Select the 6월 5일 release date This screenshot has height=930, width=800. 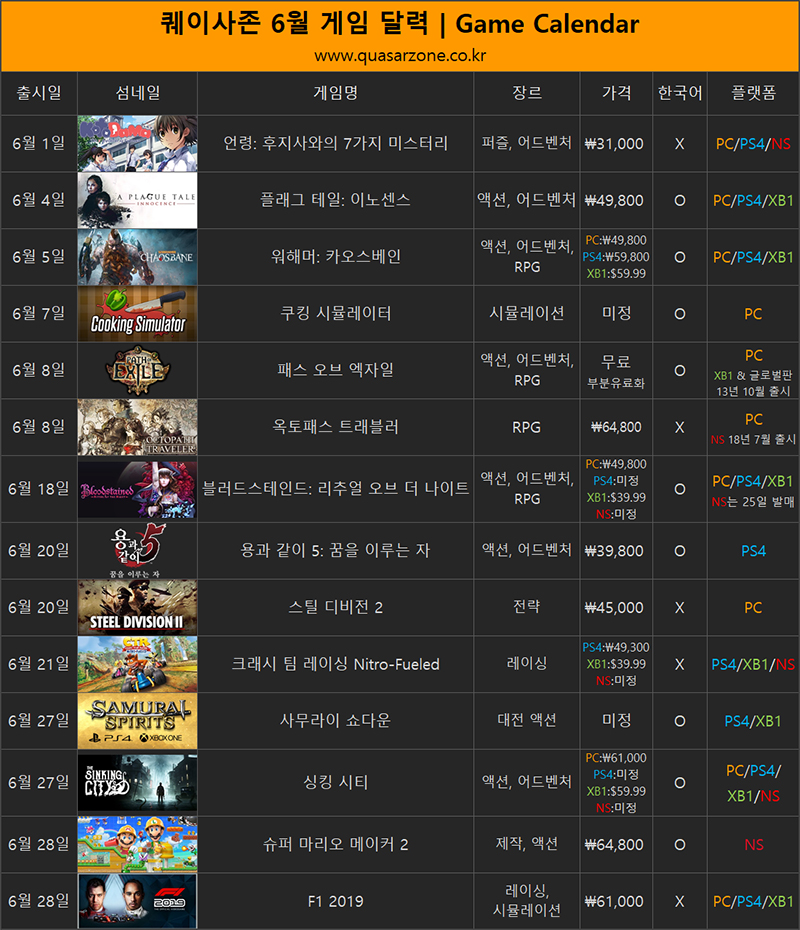pos(39,257)
